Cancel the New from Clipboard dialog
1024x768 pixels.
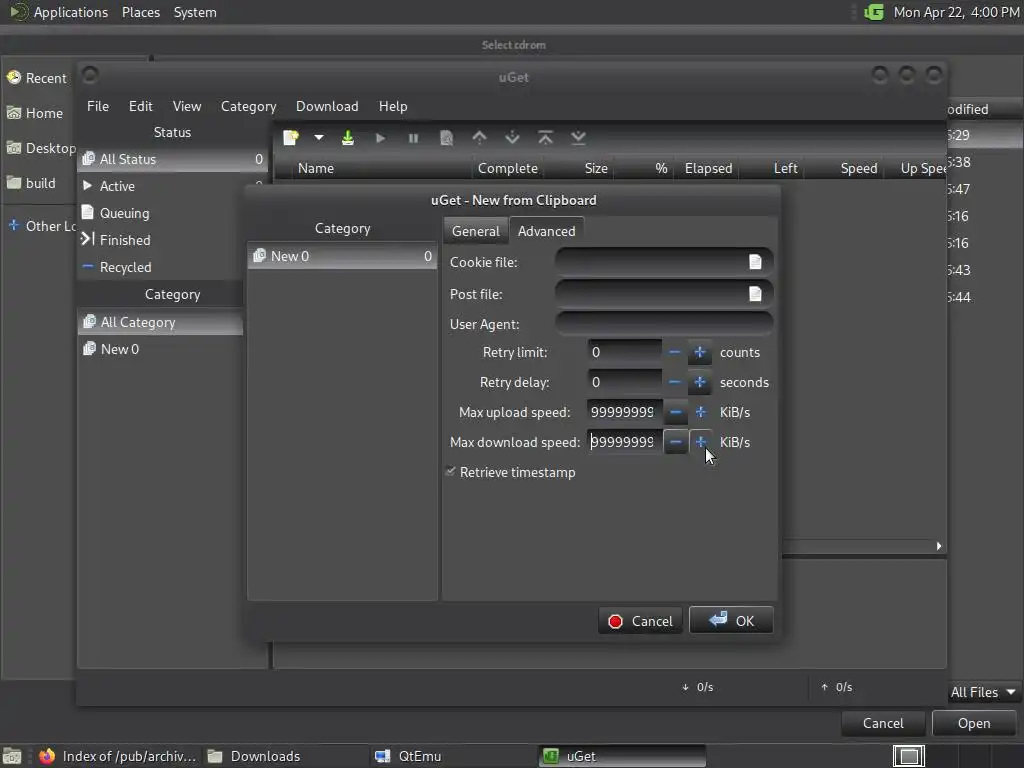pos(640,621)
